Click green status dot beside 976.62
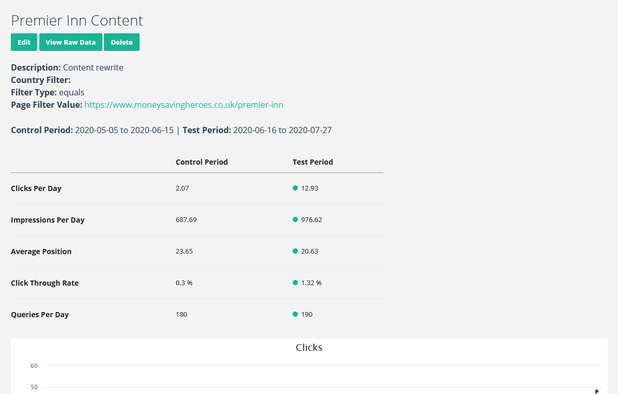618x394 pixels. tap(295, 219)
